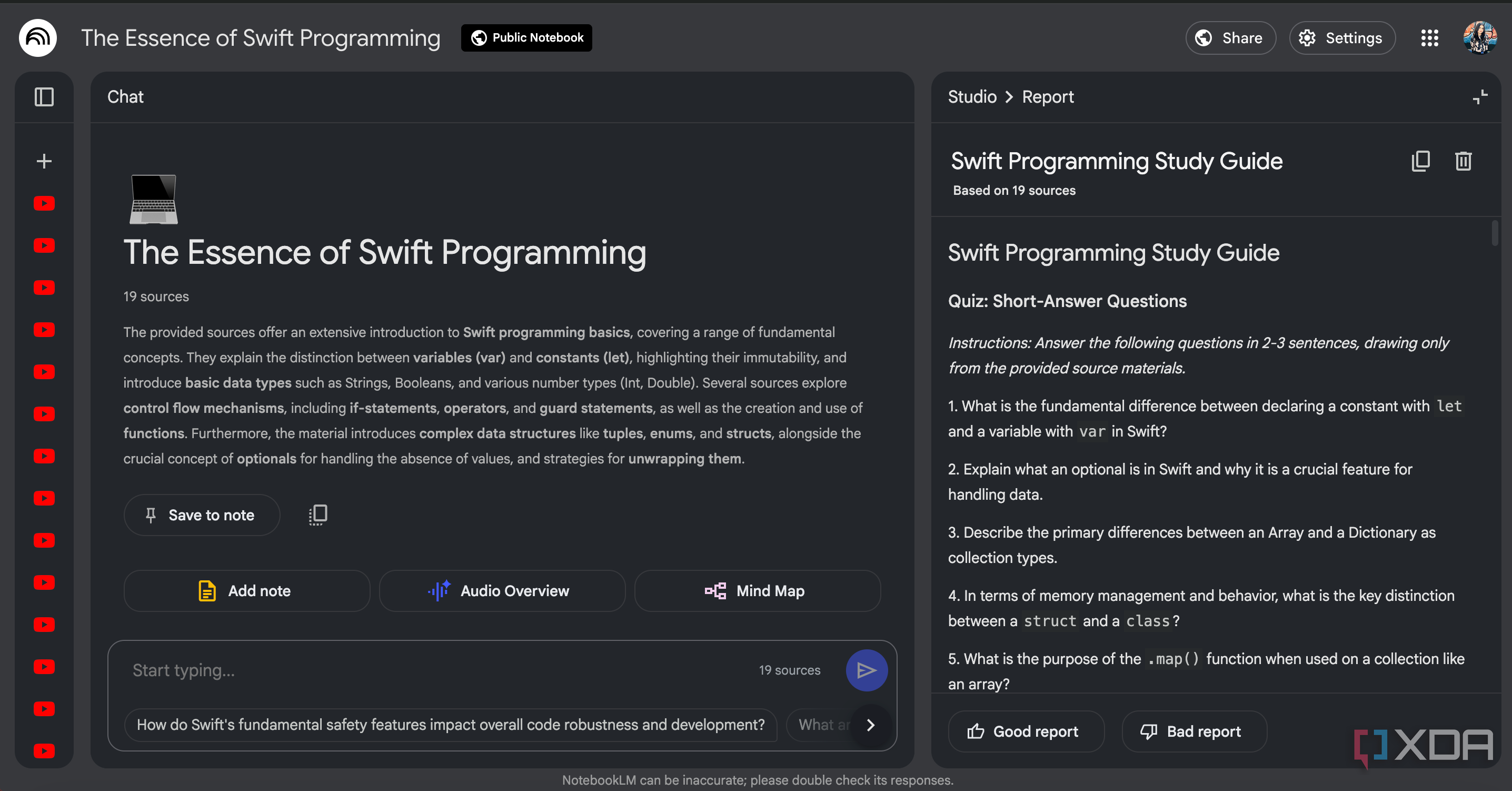Select the Swift safety features suggested question

point(450,725)
